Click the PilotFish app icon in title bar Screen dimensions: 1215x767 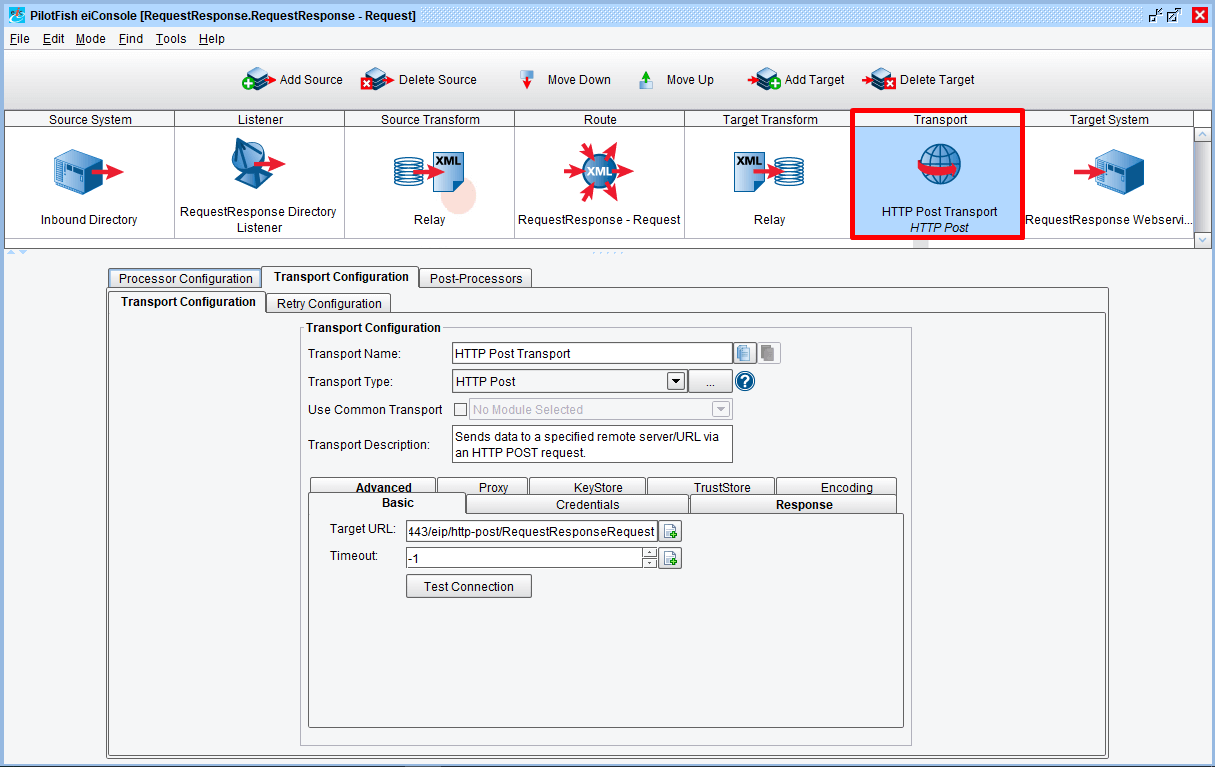point(17,15)
